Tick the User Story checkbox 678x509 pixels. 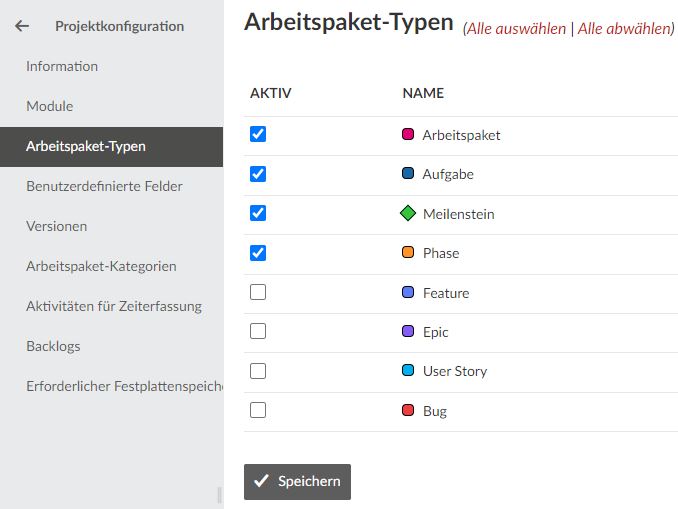coord(258,371)
